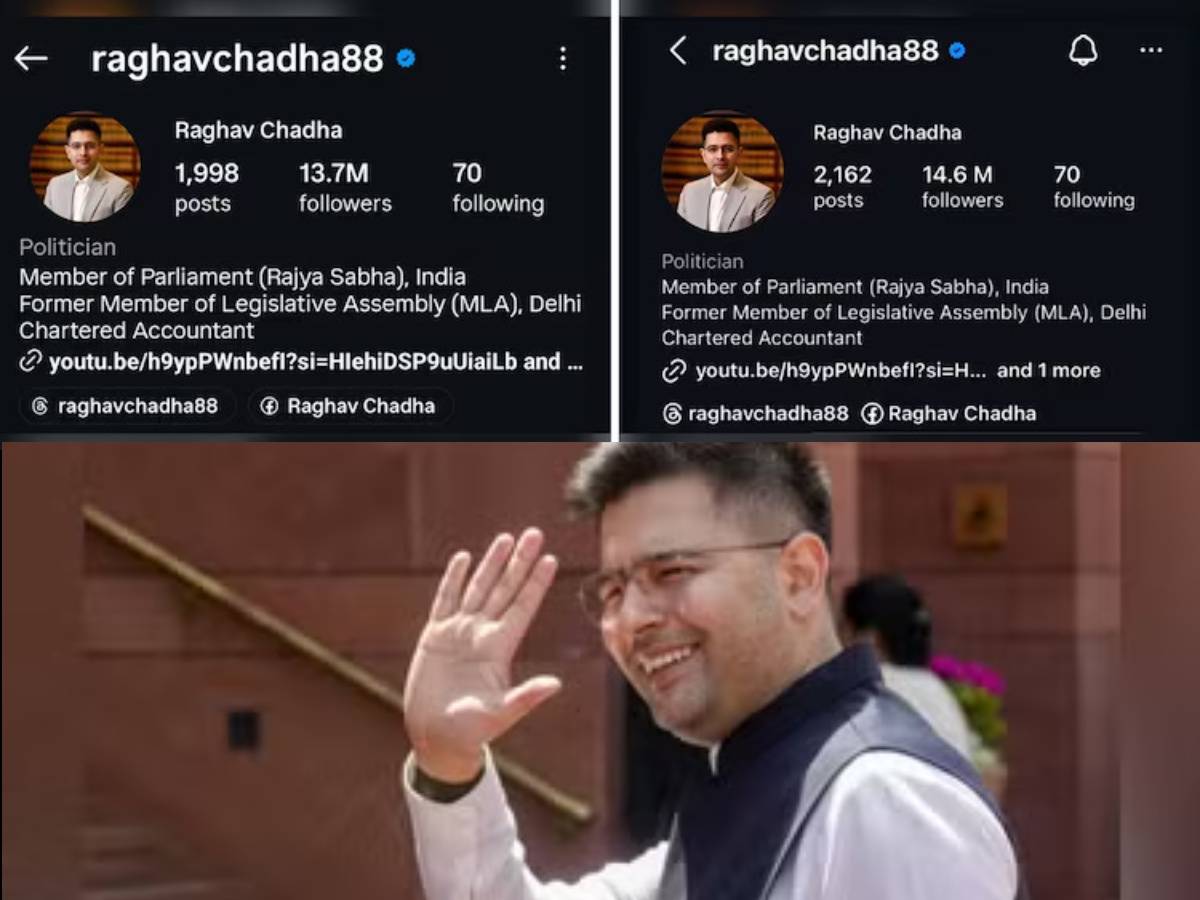
Task: Open the 70 following list in left profile
Action: point(498,188)
